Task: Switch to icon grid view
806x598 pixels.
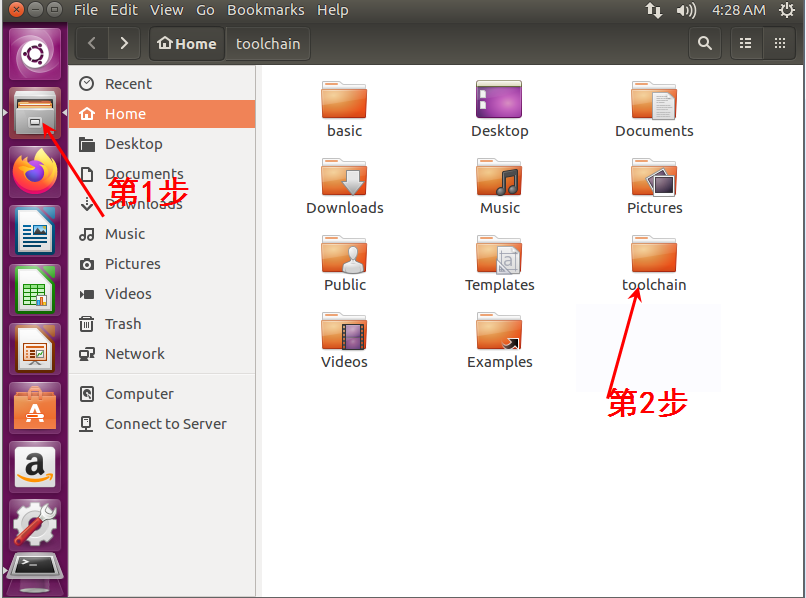Action: 778,43
